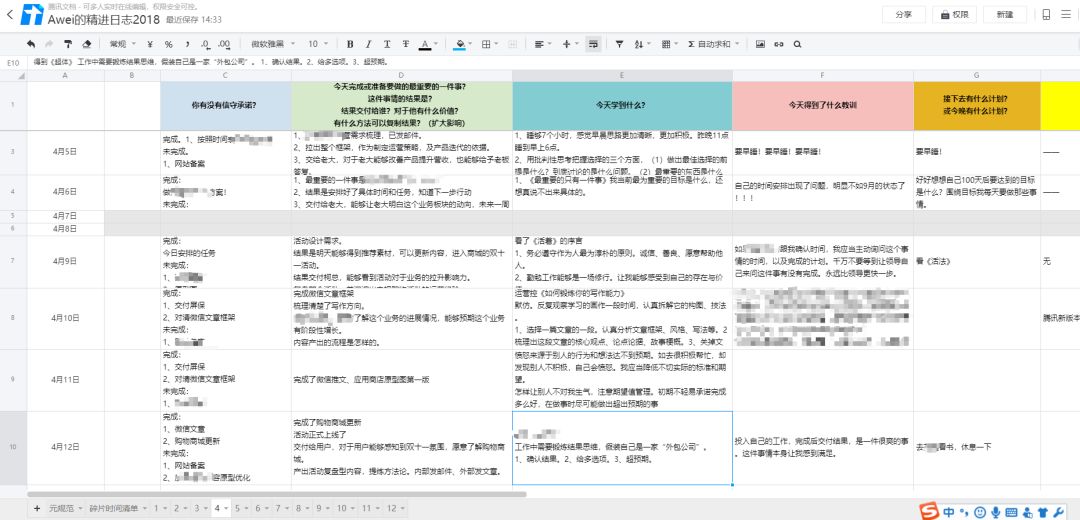Switch to sheet tab 5

238,508
